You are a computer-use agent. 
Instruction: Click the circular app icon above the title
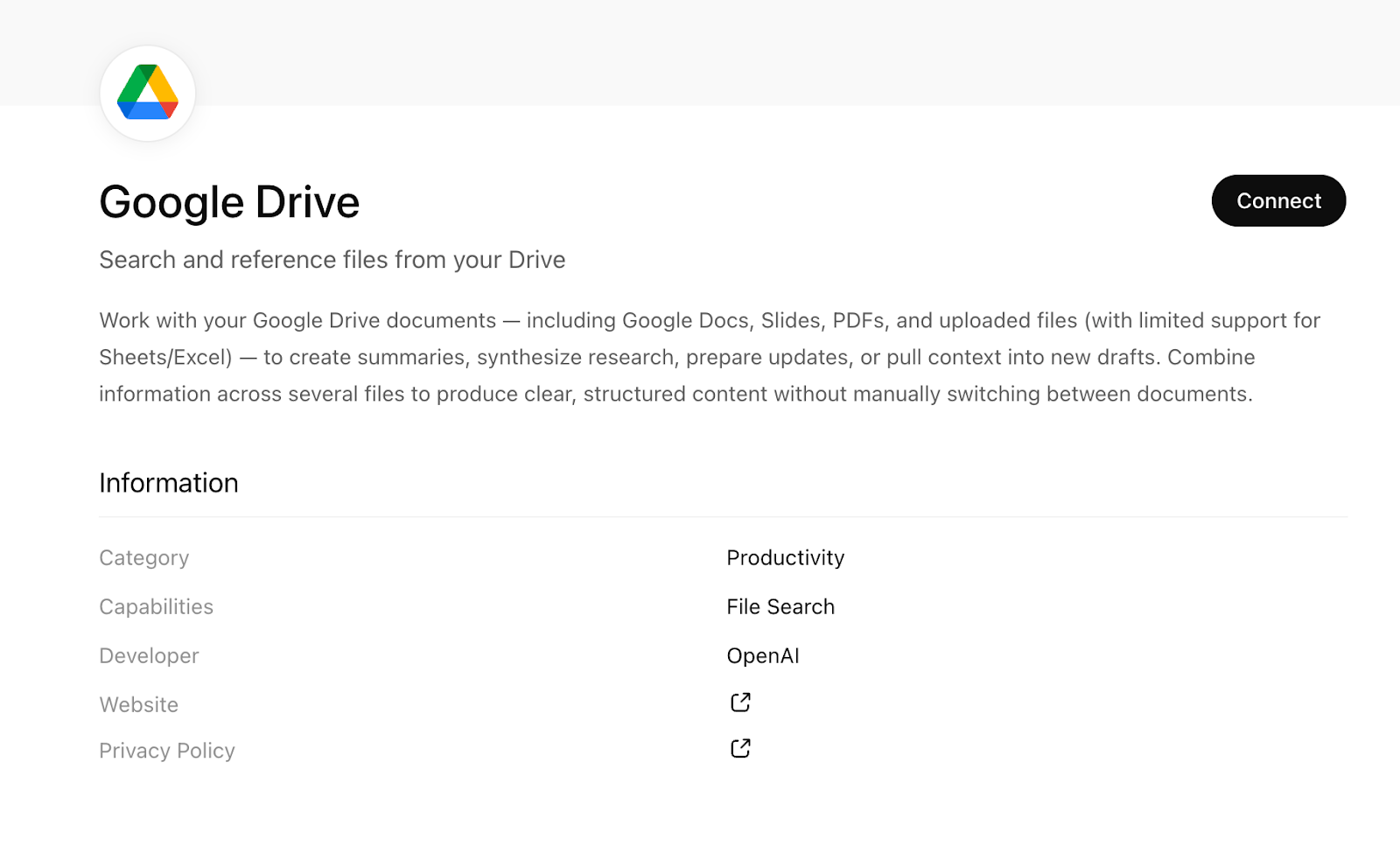[147, 92]
